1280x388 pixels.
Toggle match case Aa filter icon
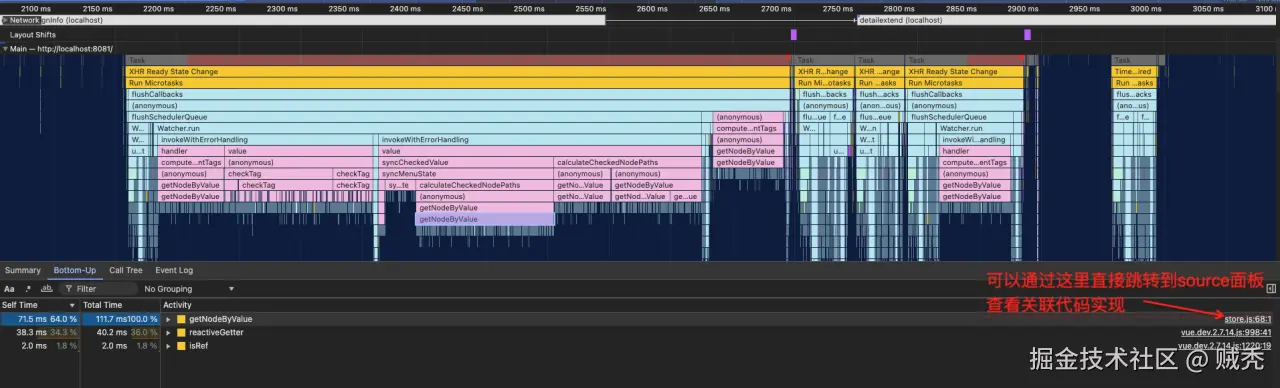[x=10, y=289]
